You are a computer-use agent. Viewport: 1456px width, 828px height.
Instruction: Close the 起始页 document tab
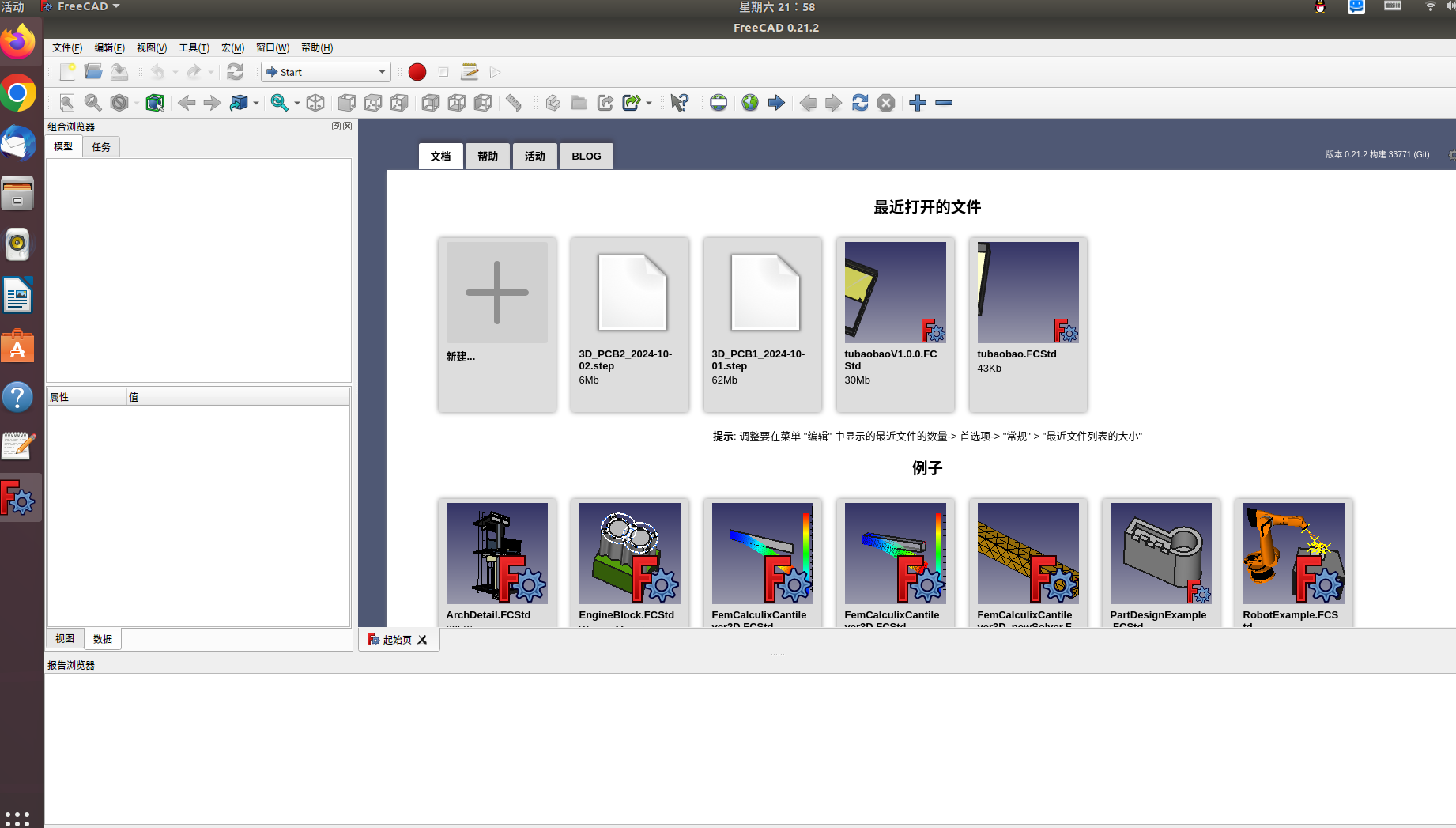[423, 640]
